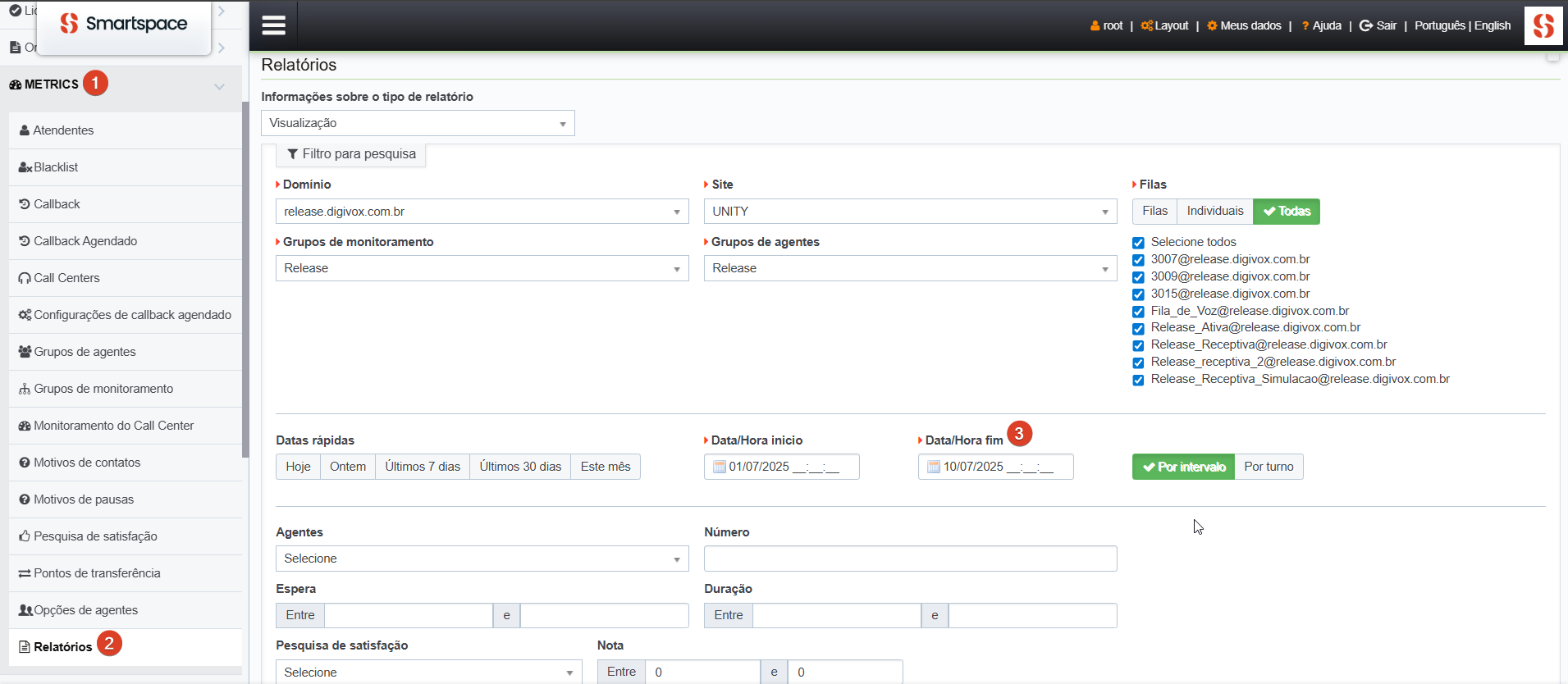This screenshot has width=1568, height=684.
Task: Click Últimos 30 dias button
Action: 520,467
